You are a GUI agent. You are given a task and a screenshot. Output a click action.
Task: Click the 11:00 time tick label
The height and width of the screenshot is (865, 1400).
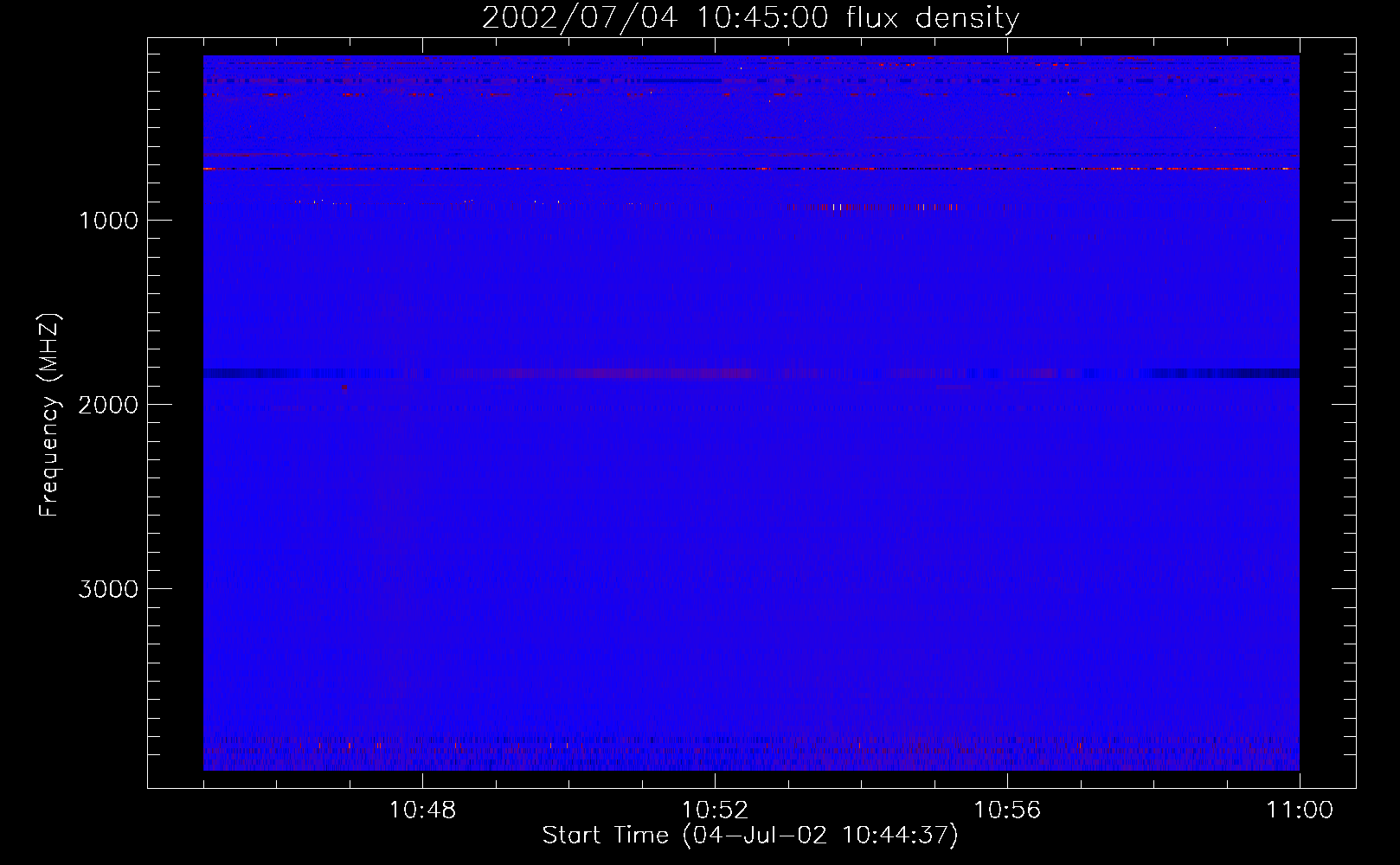[x=1300, y=811]
